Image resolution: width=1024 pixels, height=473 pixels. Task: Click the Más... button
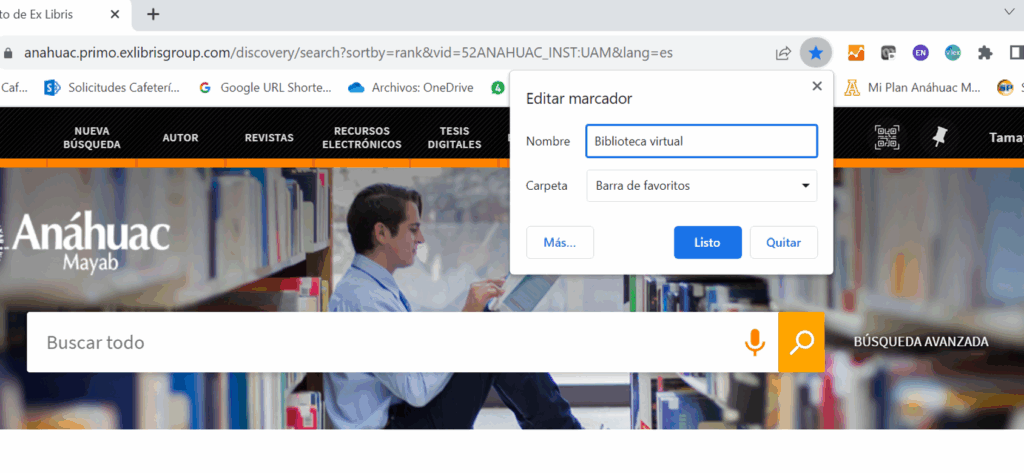(x=559, y=242)
